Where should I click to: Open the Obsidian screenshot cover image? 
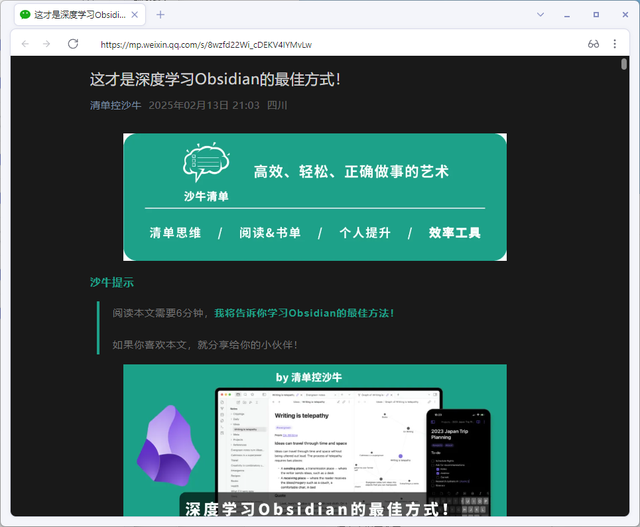click(315, 440)
